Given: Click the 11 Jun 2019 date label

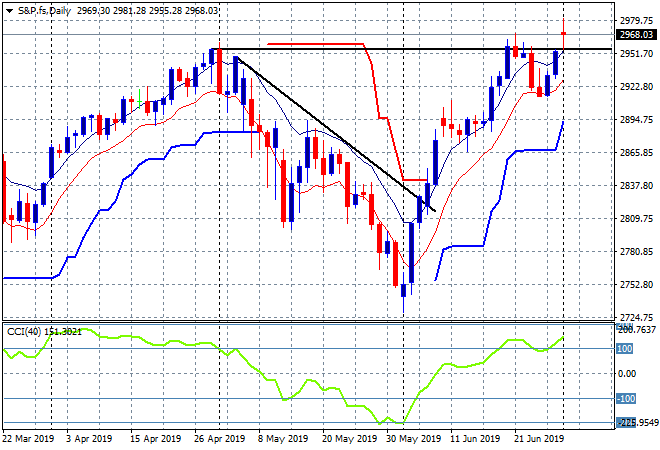Looking at the screenshot, I should click(x=475, y=439).
